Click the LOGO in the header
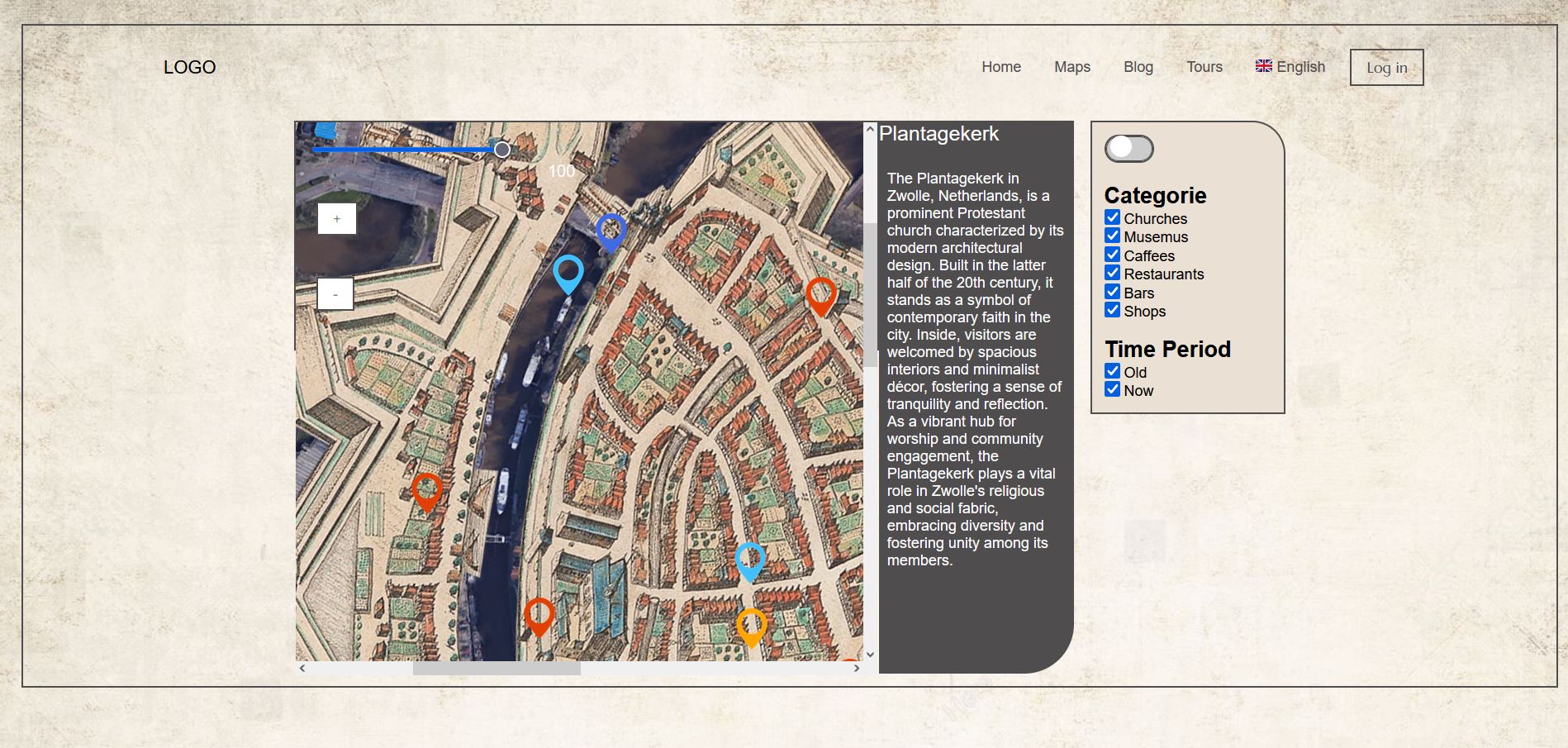This screenshot has width=1568, height=748. tap(189, 67)
